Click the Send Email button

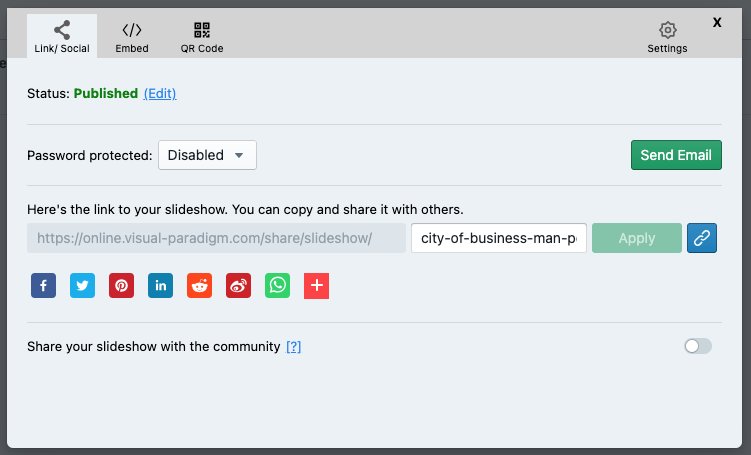pyautogui.click(x=676, y=155)
